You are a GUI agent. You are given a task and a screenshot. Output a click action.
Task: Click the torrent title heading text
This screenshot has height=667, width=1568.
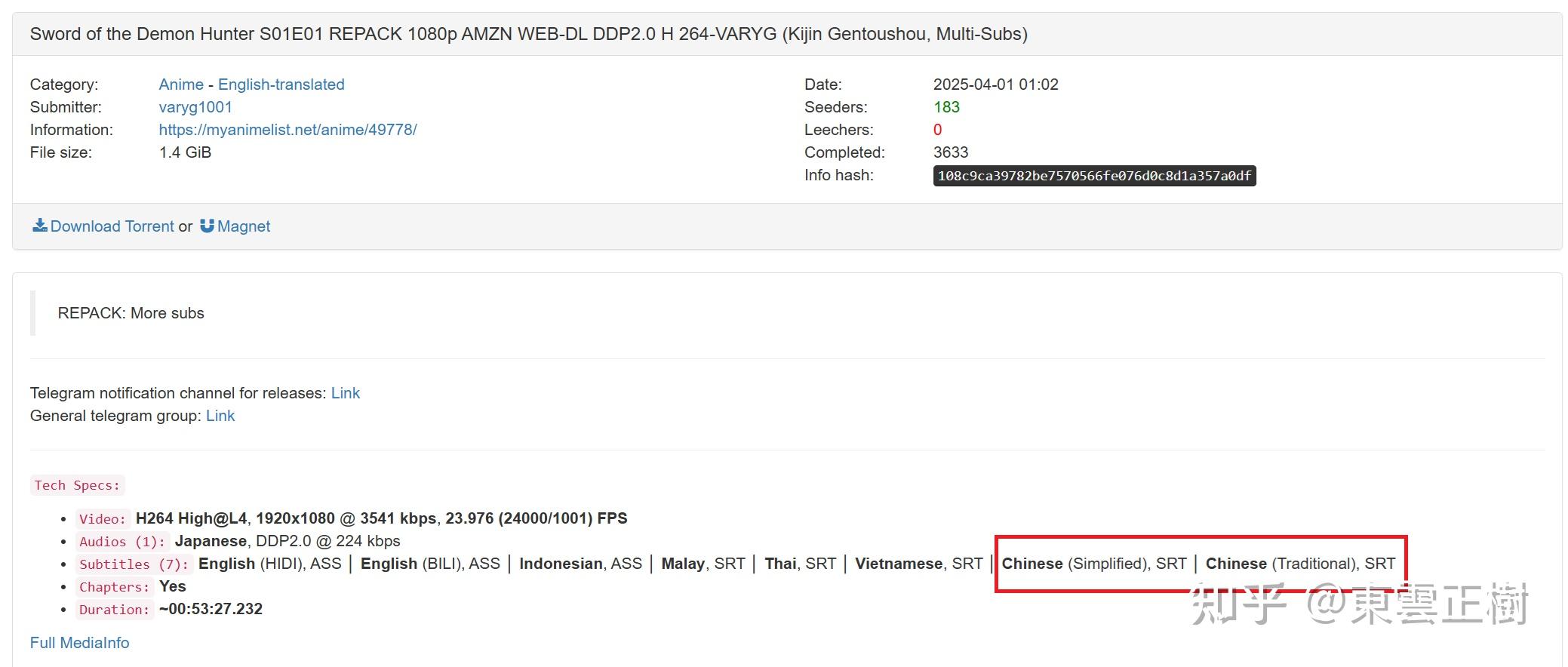tap(528, 34)
